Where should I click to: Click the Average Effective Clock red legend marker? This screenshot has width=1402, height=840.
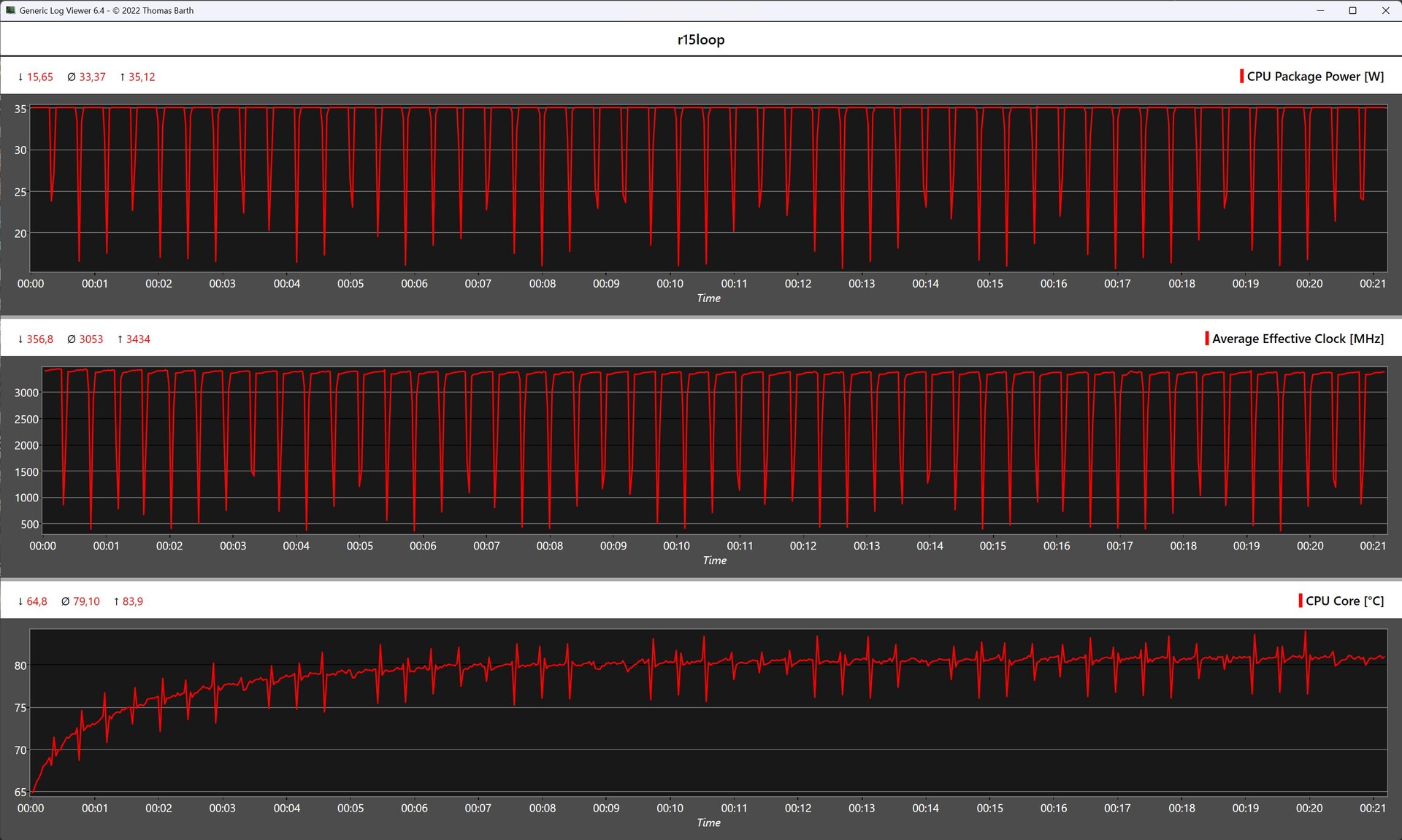tap(1206, 339)
